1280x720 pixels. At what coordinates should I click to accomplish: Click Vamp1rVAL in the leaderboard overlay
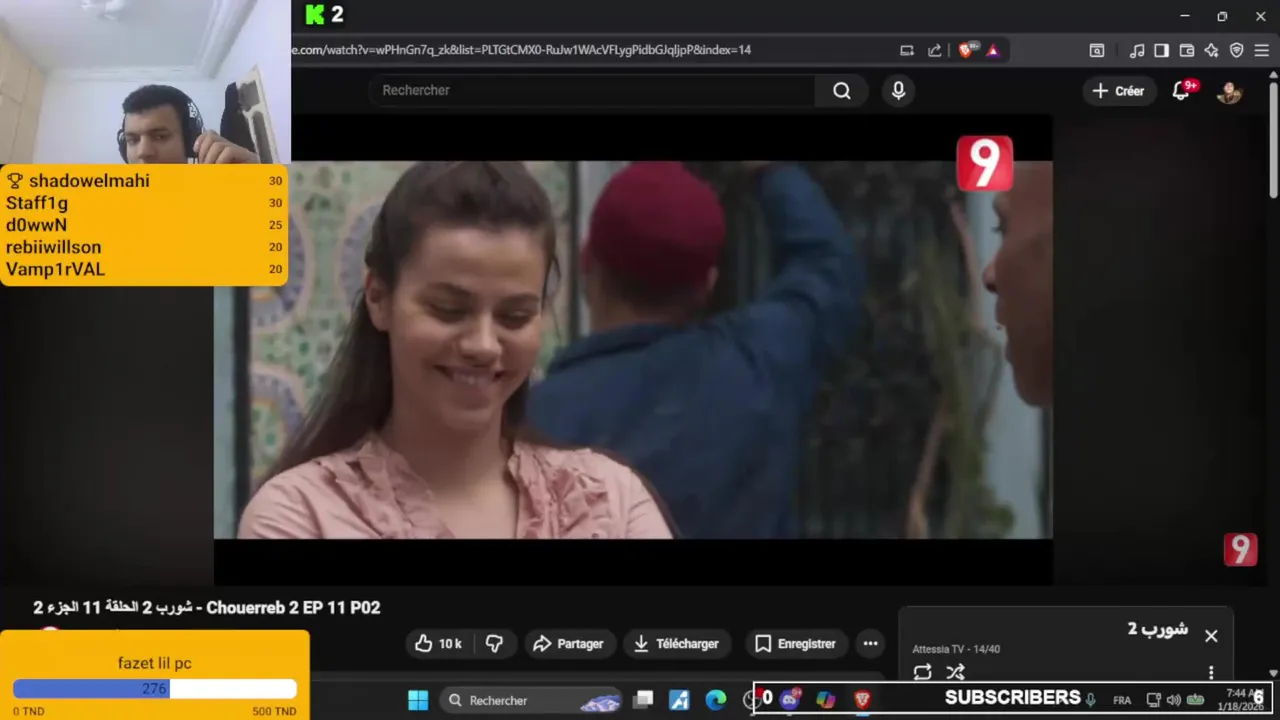pyautogui.click(x=55, y=269)
